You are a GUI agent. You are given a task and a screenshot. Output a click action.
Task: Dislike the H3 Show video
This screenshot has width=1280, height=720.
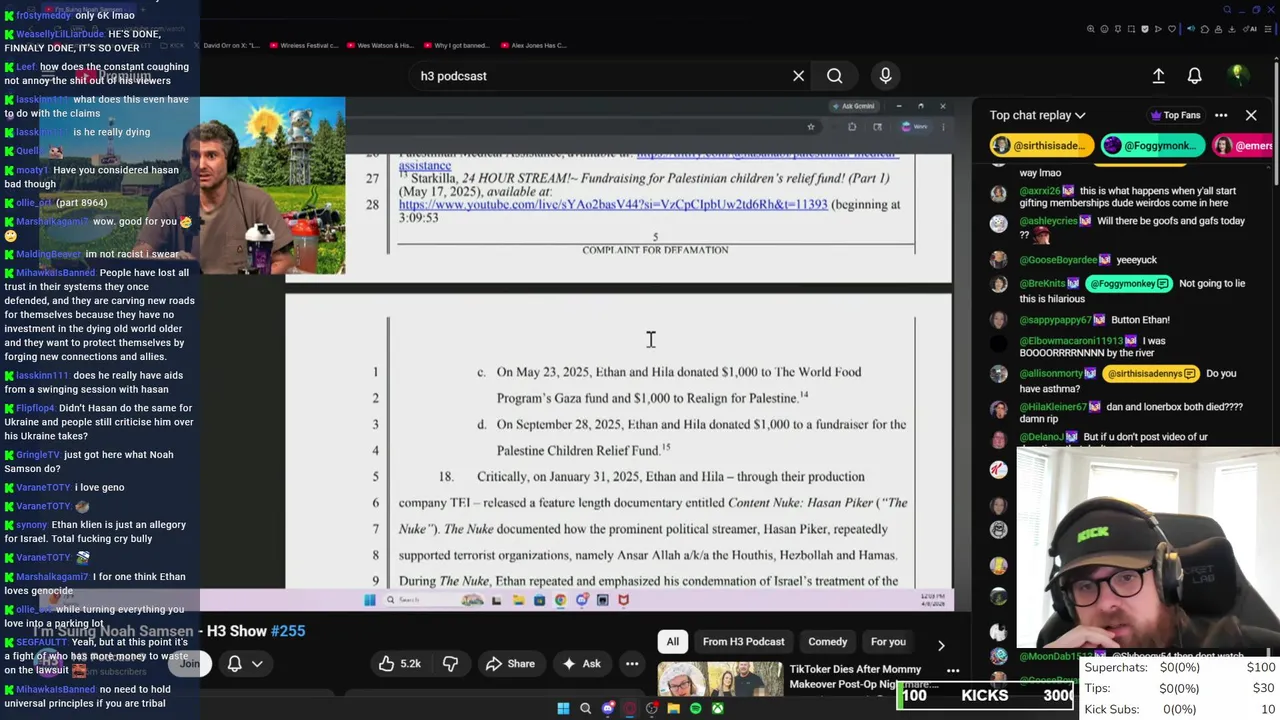click(x=450, y=664)
